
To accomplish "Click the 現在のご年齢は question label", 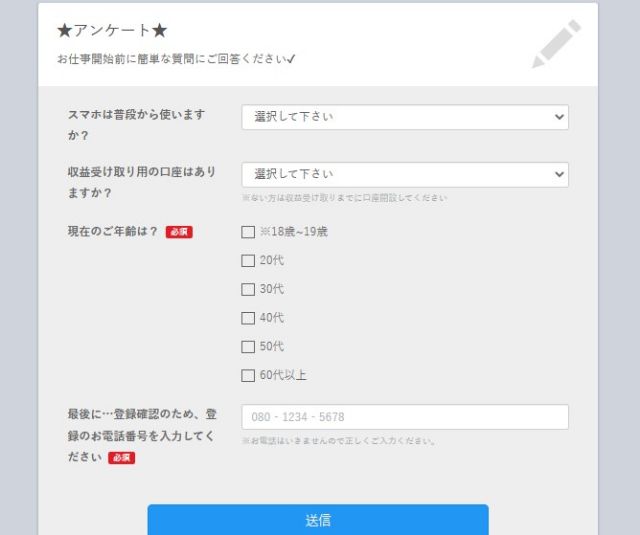I will point(112,231).
